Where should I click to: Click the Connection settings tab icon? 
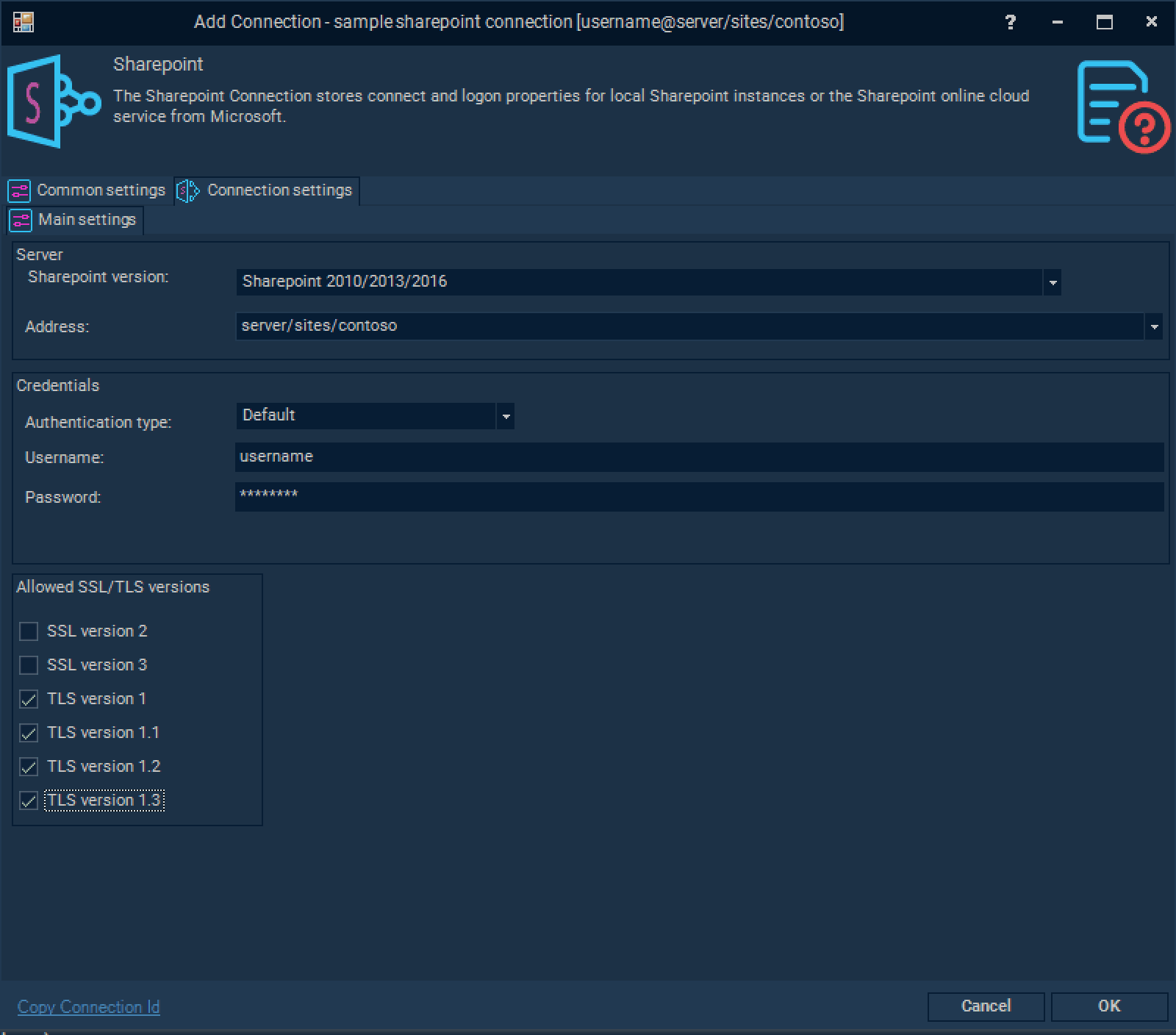(188, 191)
